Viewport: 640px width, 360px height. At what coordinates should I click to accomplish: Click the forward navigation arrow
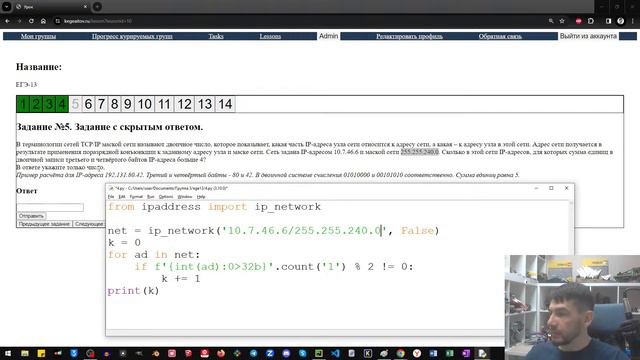click(19, 21)
